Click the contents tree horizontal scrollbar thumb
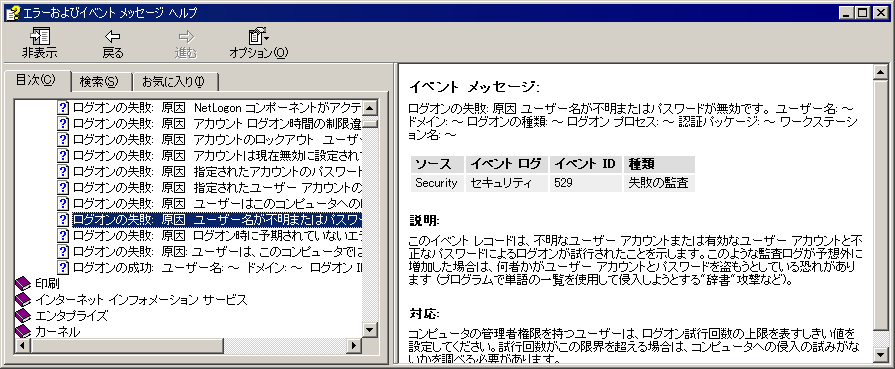The image size is (895, 369). (x=127, y=345)
